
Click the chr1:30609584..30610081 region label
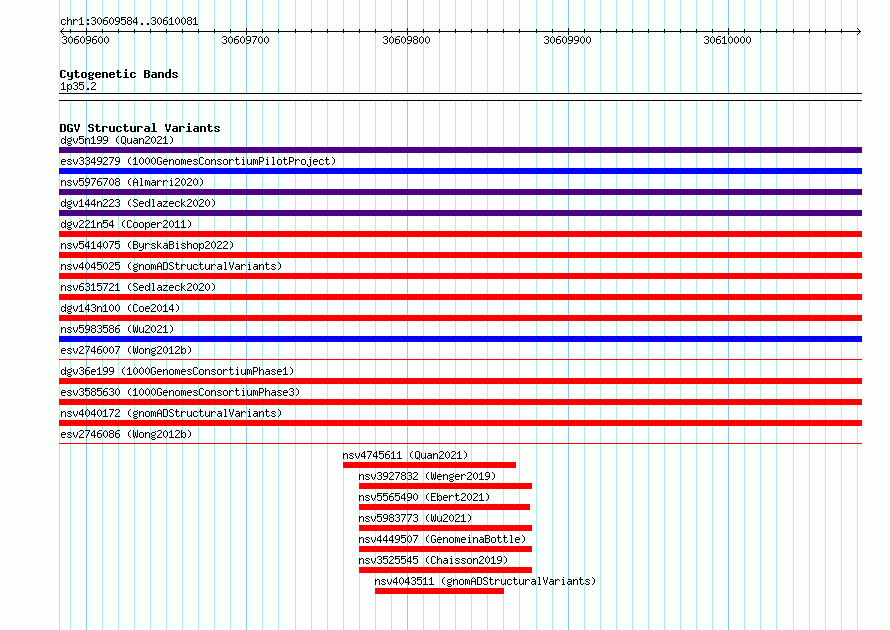click(129, 21)
